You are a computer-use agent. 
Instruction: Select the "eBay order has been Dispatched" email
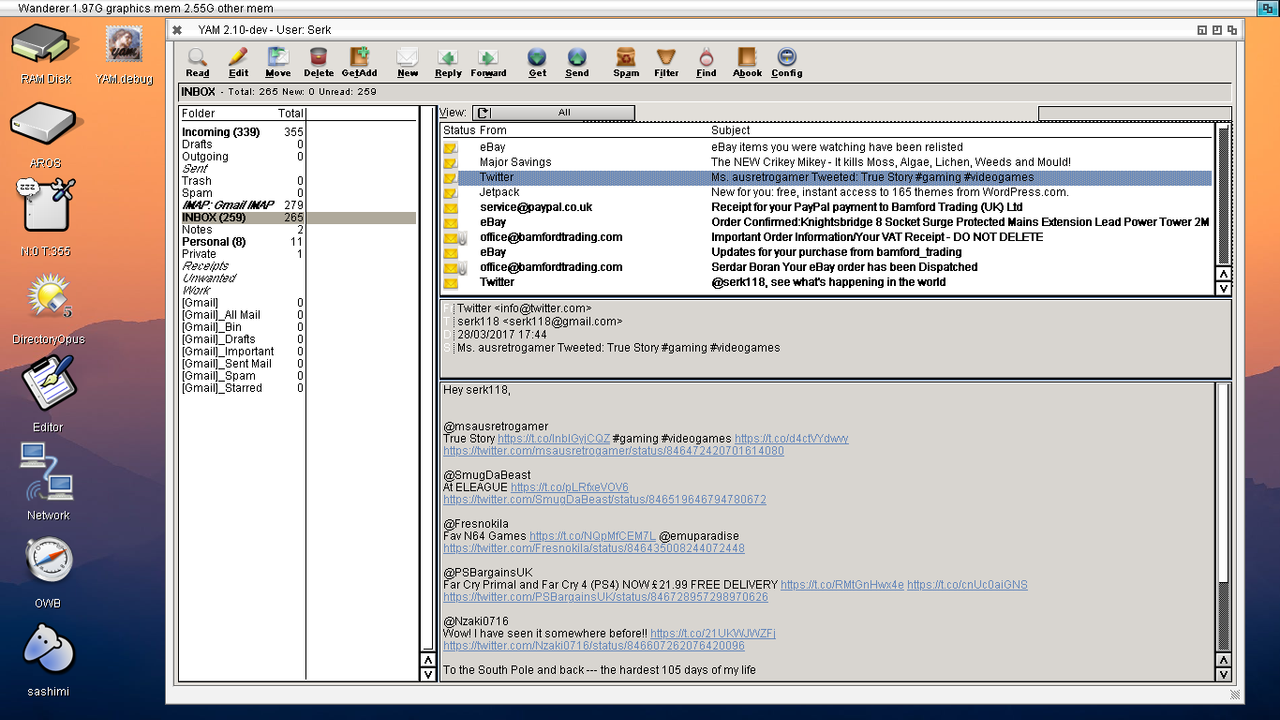(x=827, y=267)
